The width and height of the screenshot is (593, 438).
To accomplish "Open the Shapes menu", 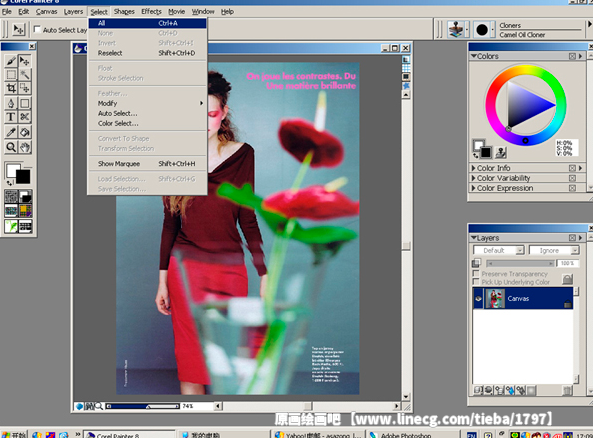I will (124, 12).
